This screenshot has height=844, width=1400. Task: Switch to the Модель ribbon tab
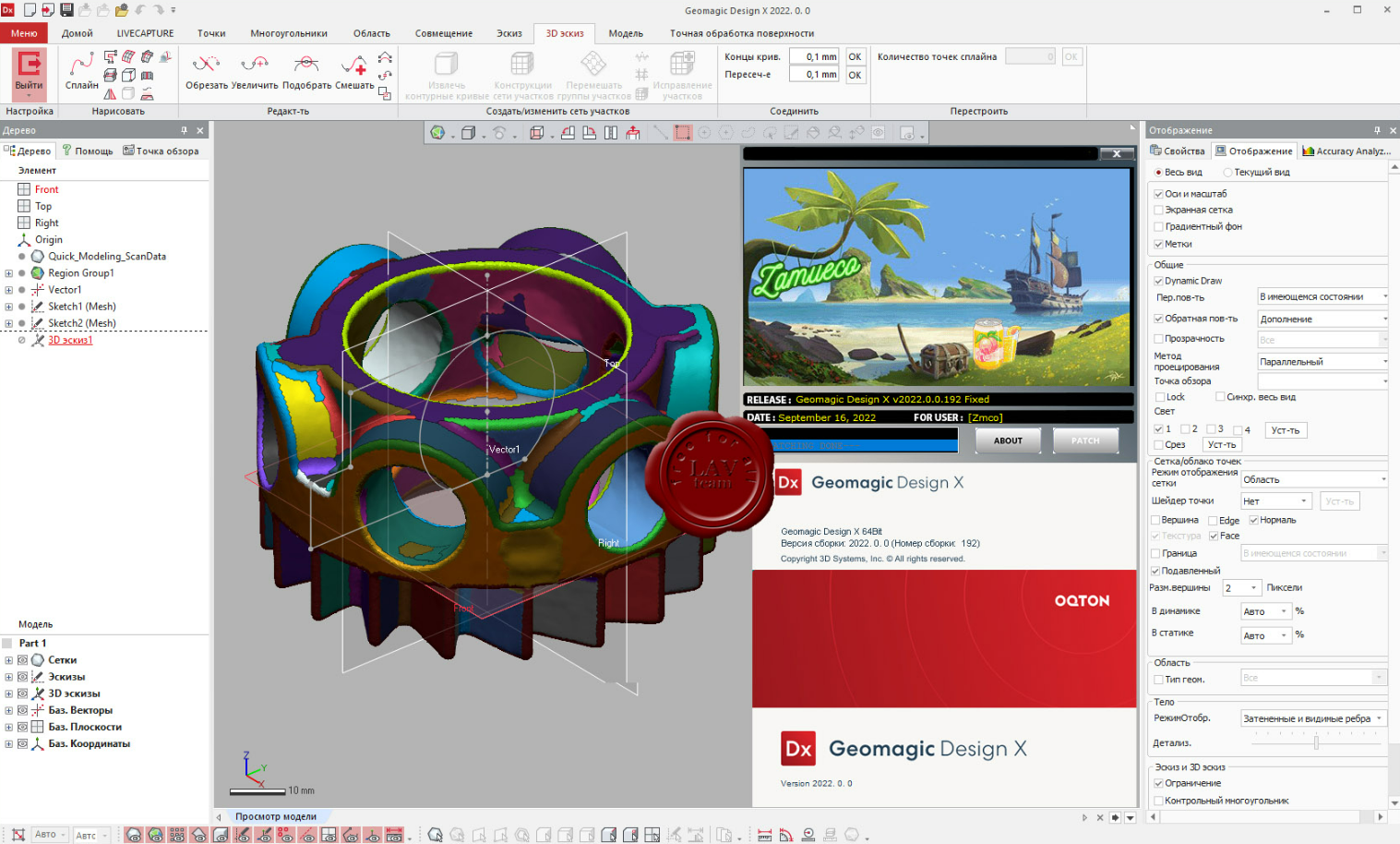pyautogui.click(x=626, y=33)
